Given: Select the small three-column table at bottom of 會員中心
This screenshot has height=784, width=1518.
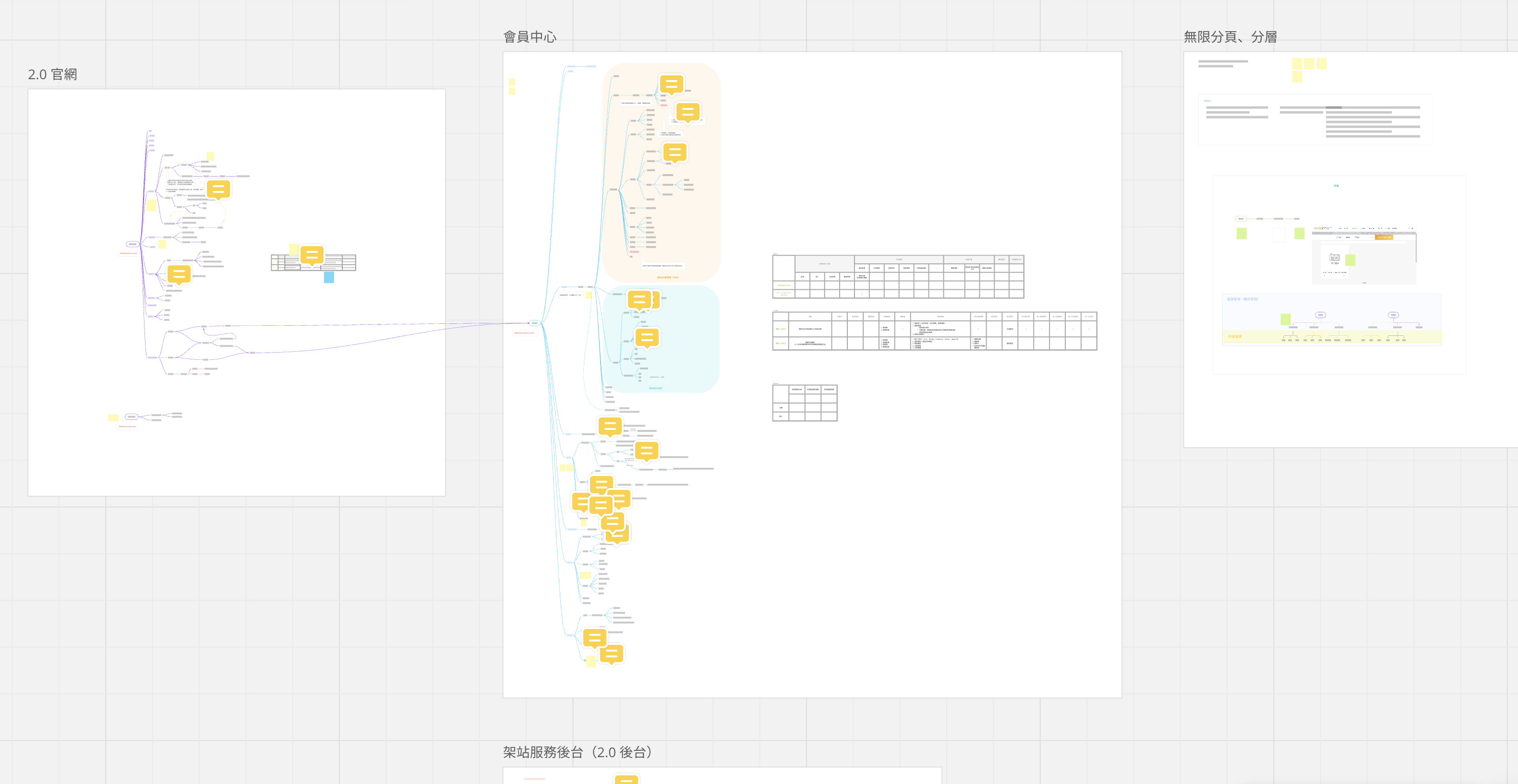Looking at the screenshot, I should 805,403.
